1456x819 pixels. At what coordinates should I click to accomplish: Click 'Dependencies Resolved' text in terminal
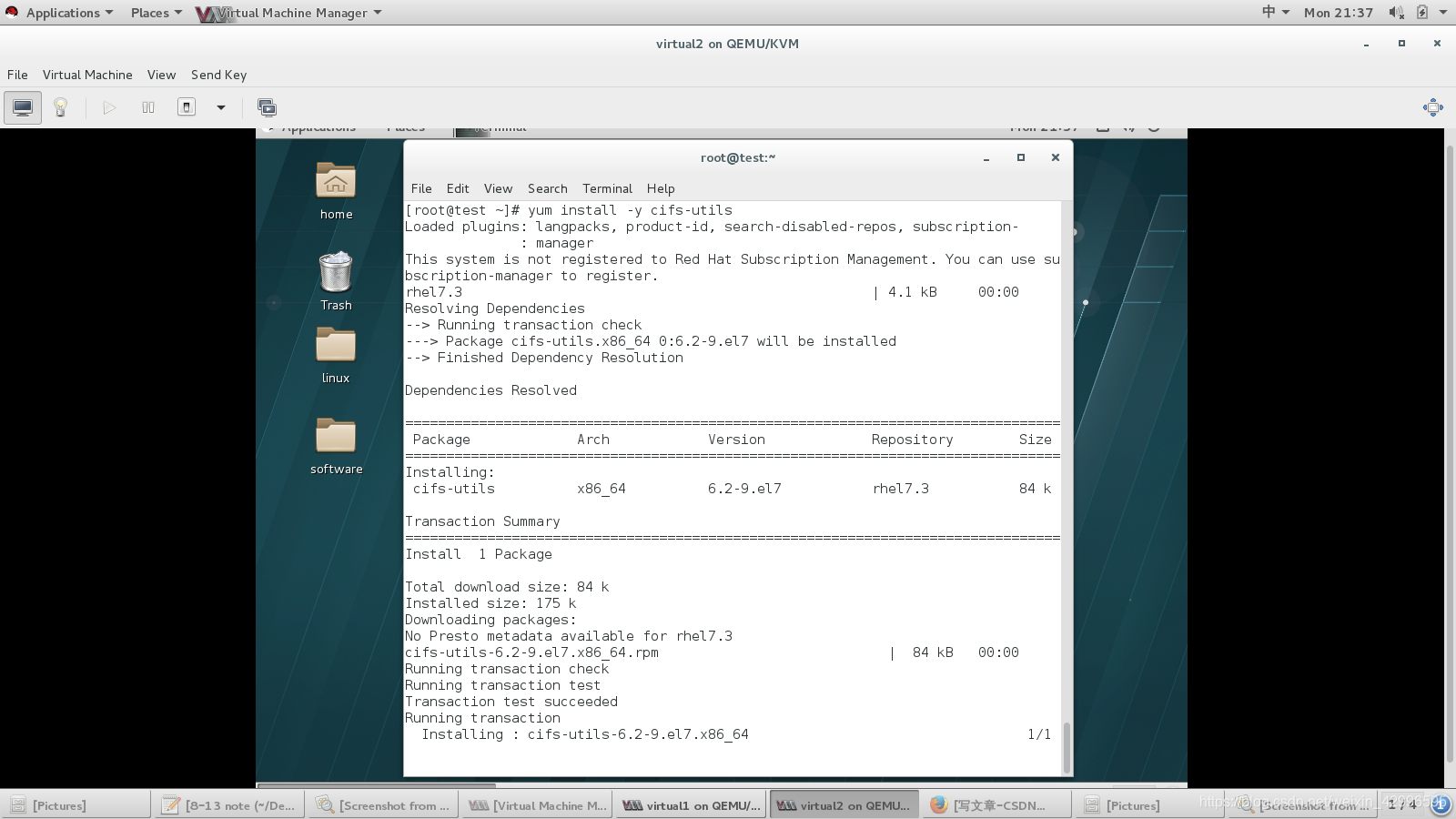(x=490, y=390)
